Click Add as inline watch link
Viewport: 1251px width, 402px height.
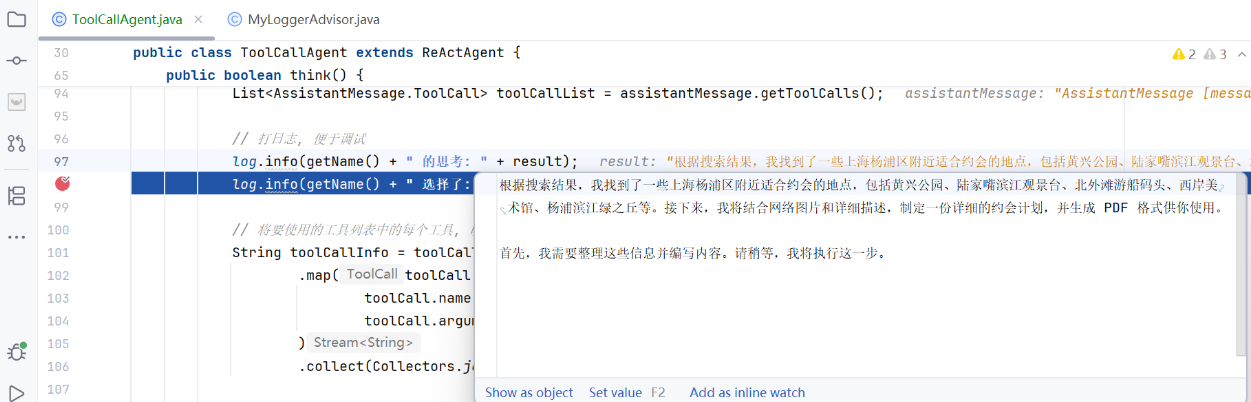point(747,392)
